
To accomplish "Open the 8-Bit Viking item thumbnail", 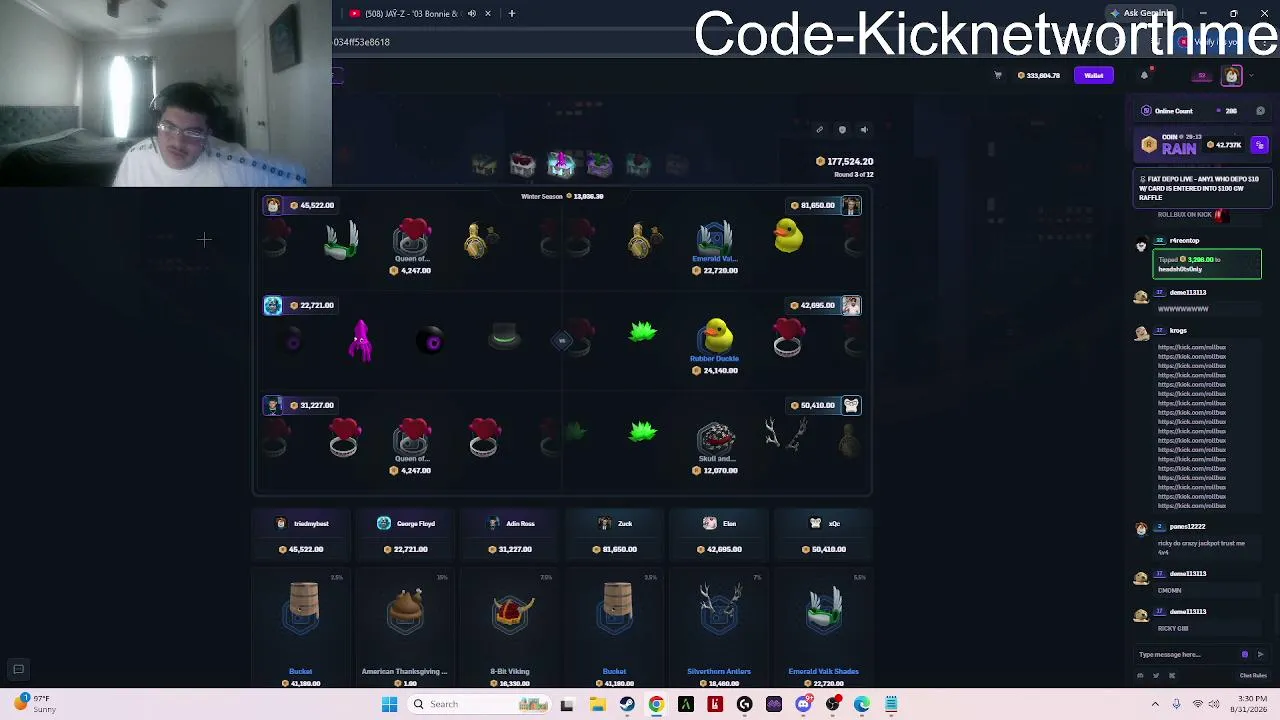I will click(x=511, y=611).
